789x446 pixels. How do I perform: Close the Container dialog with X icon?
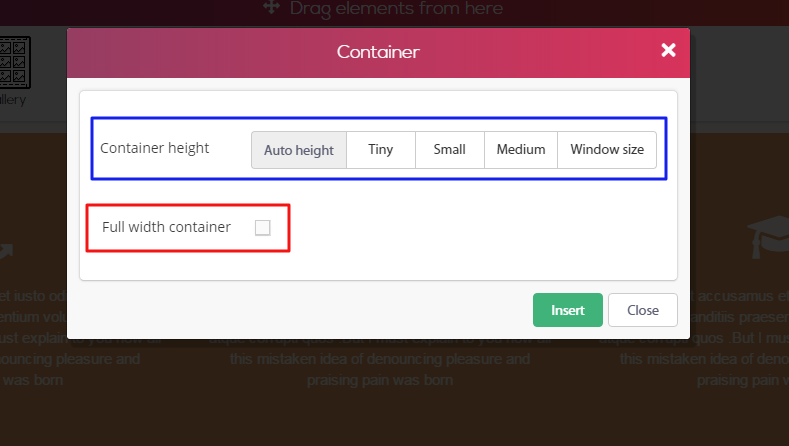coord(668,50)
